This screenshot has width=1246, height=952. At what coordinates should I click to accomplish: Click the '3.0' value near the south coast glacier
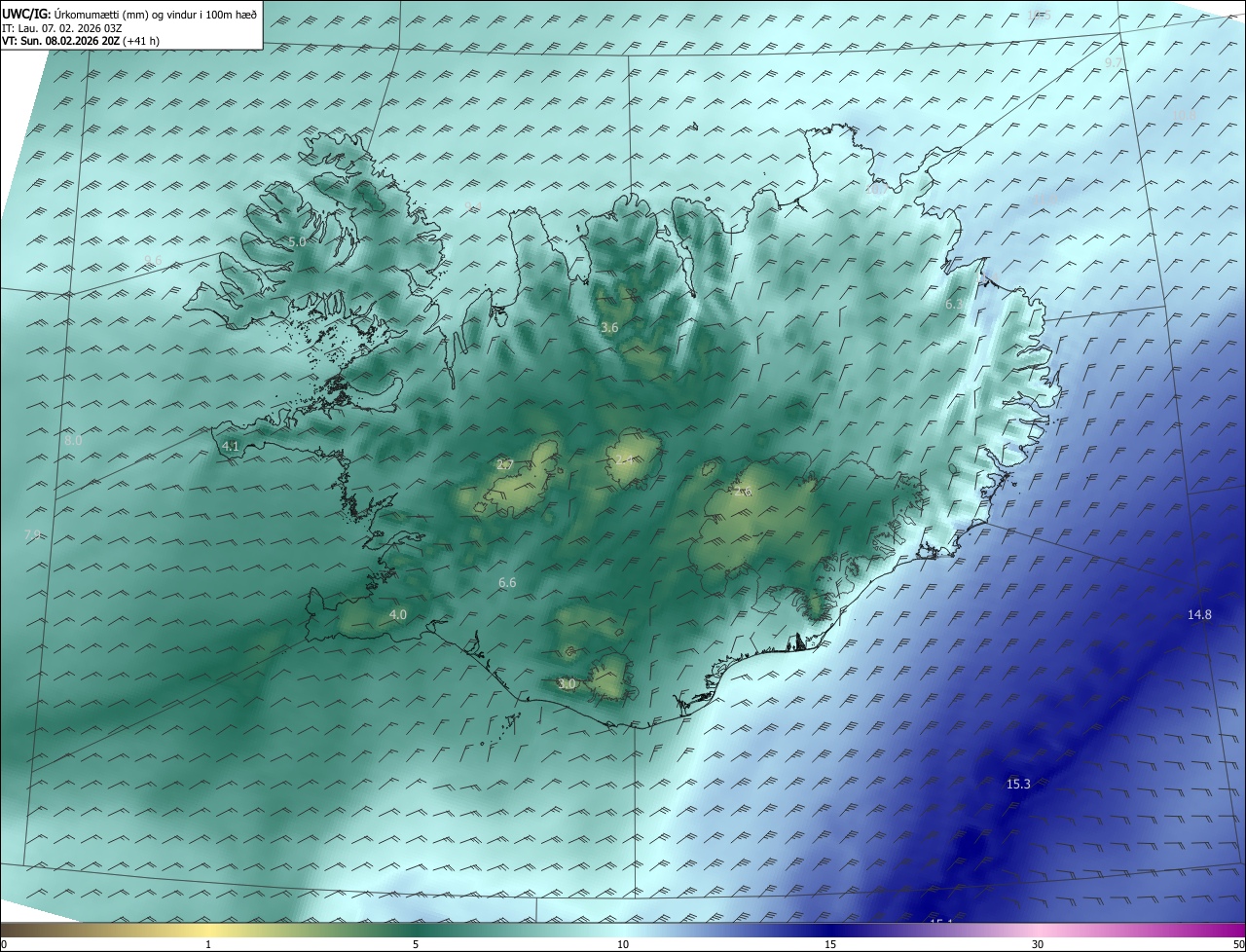pos(568,684)
